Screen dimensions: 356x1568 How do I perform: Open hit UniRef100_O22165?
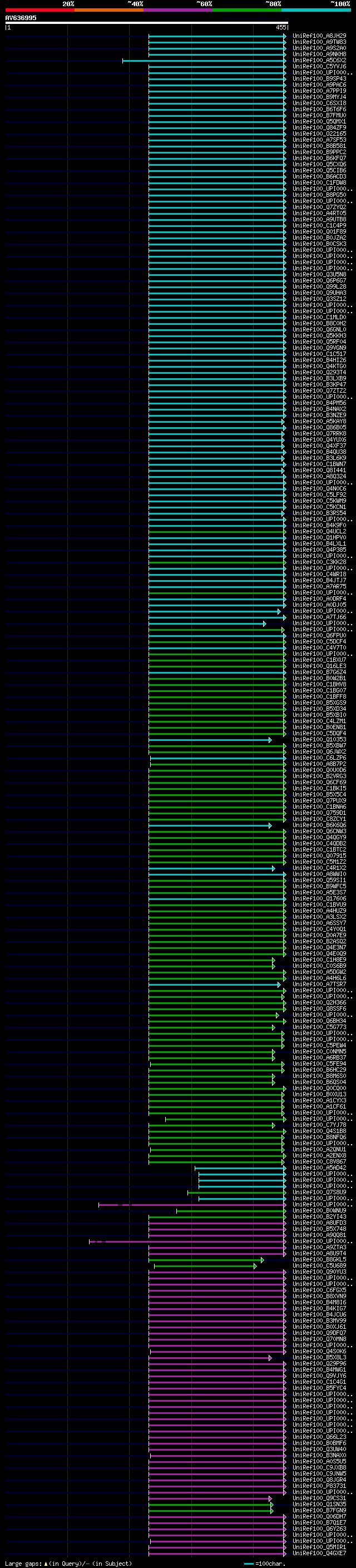point(319,134)
